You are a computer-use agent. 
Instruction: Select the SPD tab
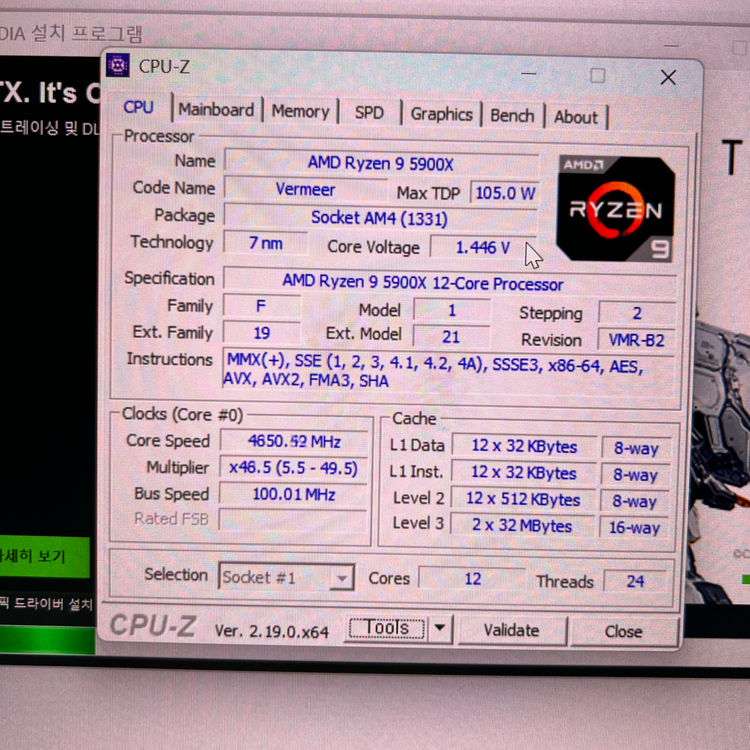369,113
